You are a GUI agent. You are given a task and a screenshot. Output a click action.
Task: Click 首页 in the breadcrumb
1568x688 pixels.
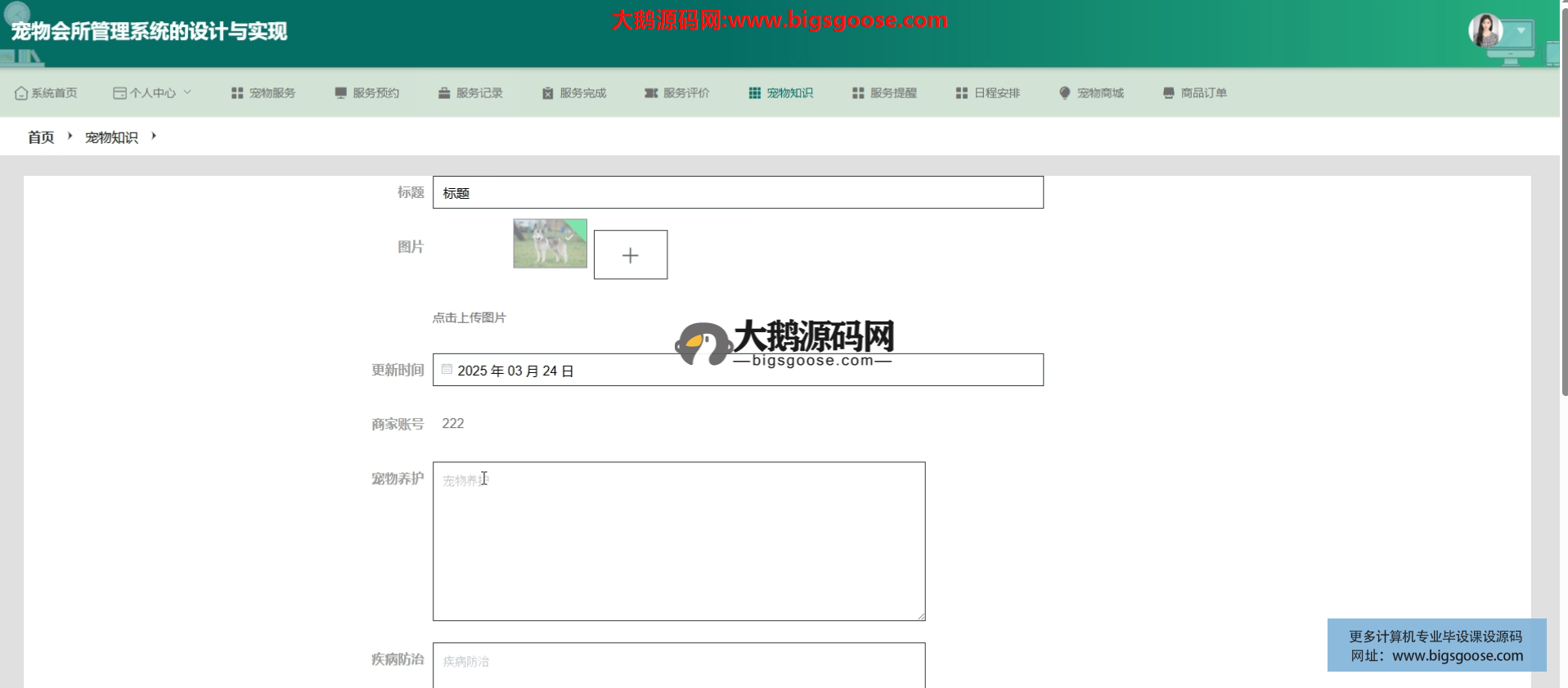(41, 137)
